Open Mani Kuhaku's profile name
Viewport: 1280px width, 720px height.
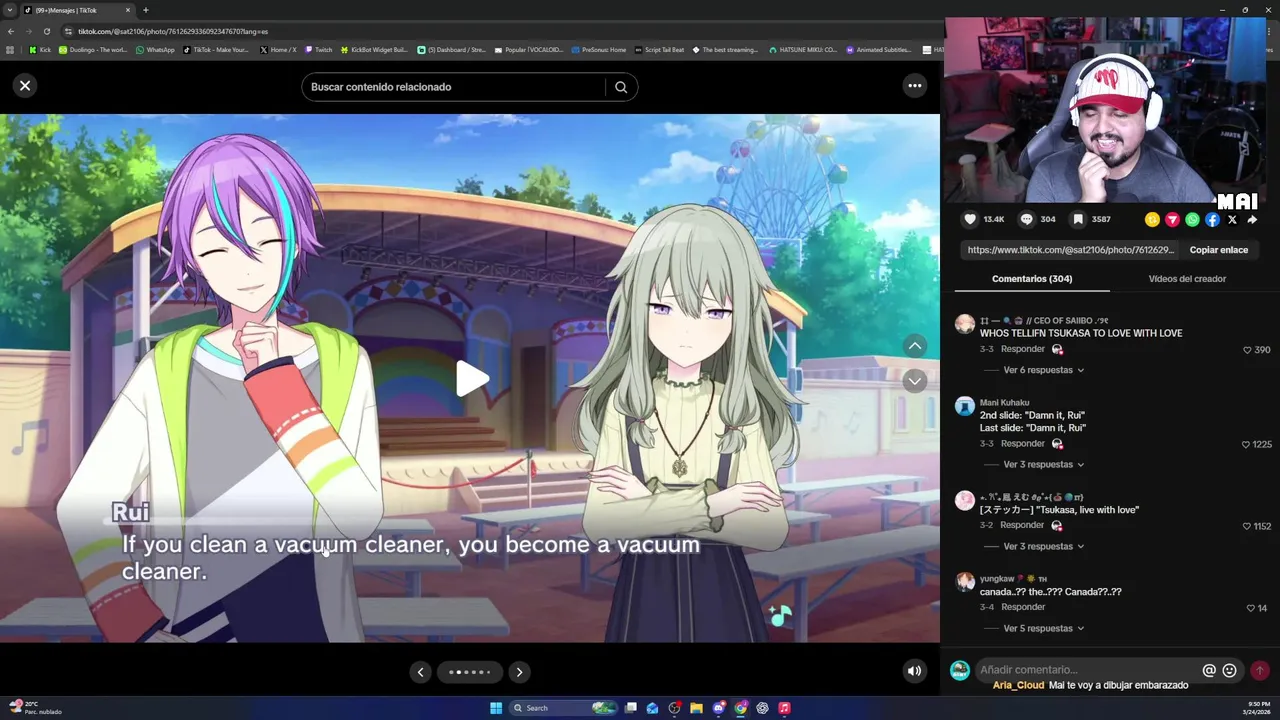click(1004, 402)
